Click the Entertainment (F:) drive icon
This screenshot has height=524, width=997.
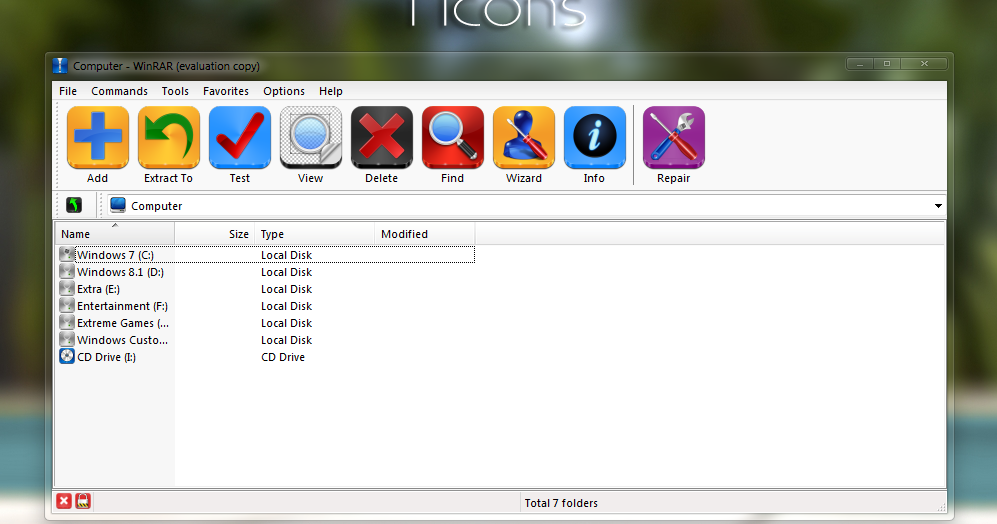coord(67,305)
